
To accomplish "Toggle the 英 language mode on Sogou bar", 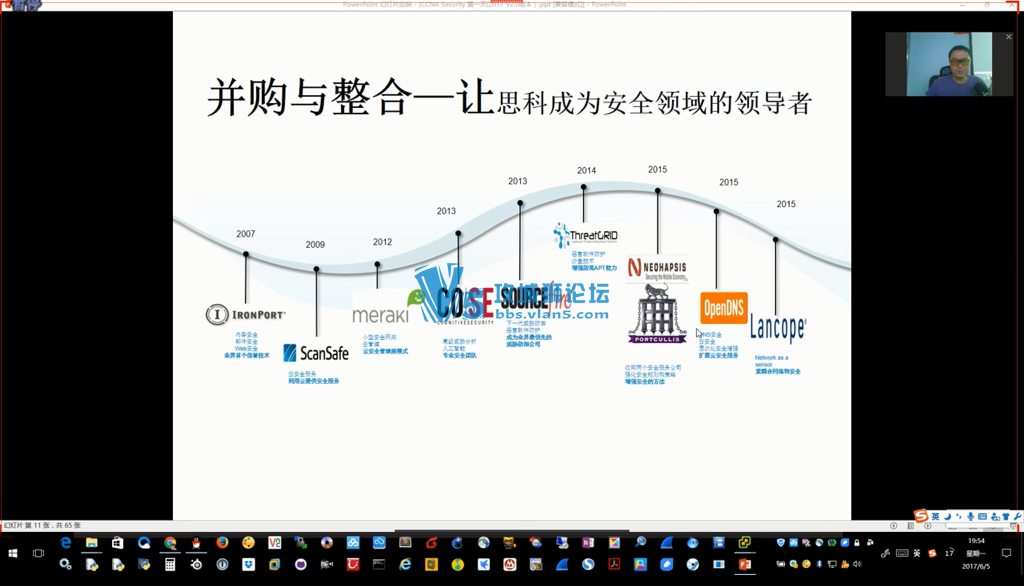I will [936, 516].
